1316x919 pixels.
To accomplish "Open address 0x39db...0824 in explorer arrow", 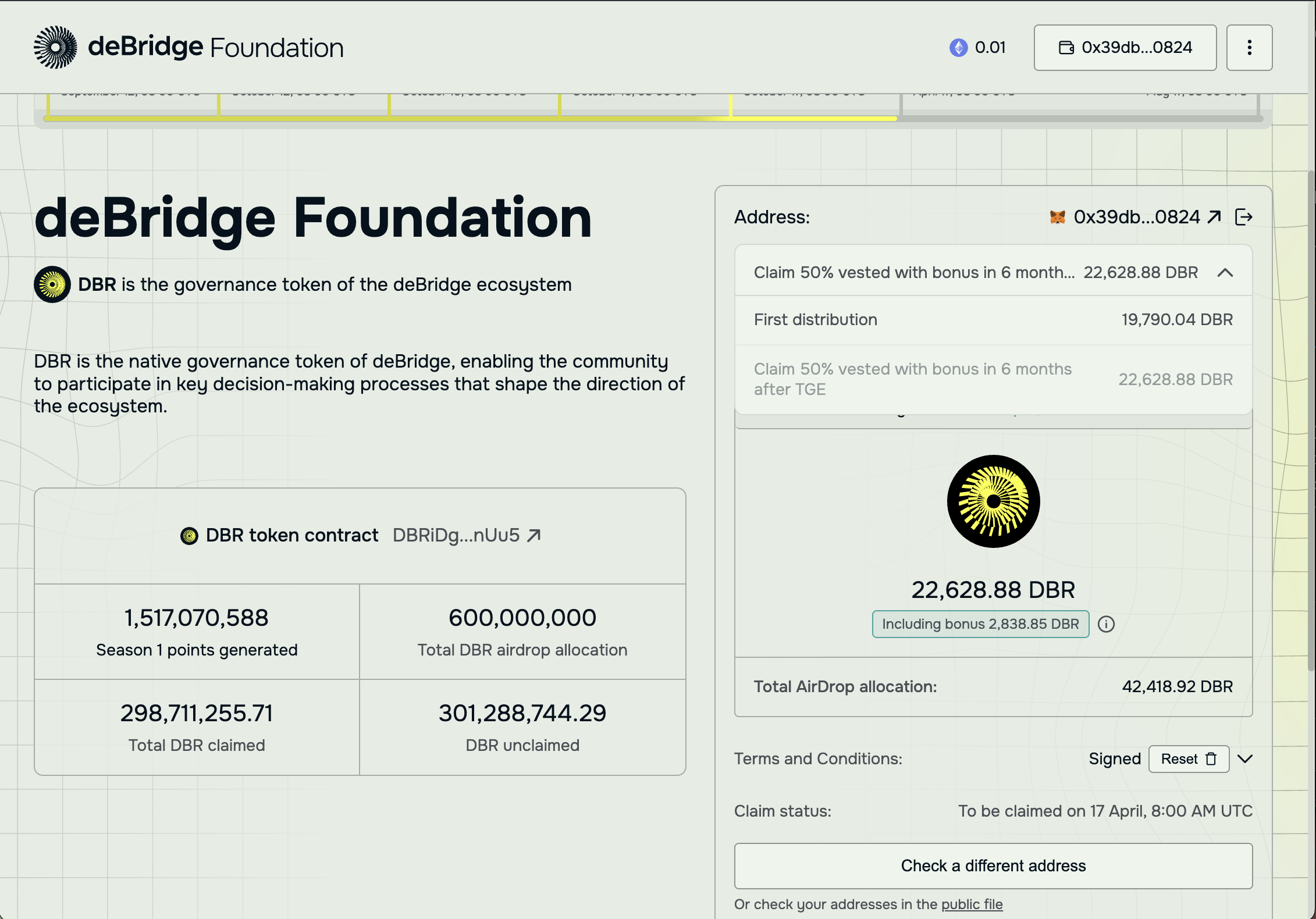I will pos(1214,217).
